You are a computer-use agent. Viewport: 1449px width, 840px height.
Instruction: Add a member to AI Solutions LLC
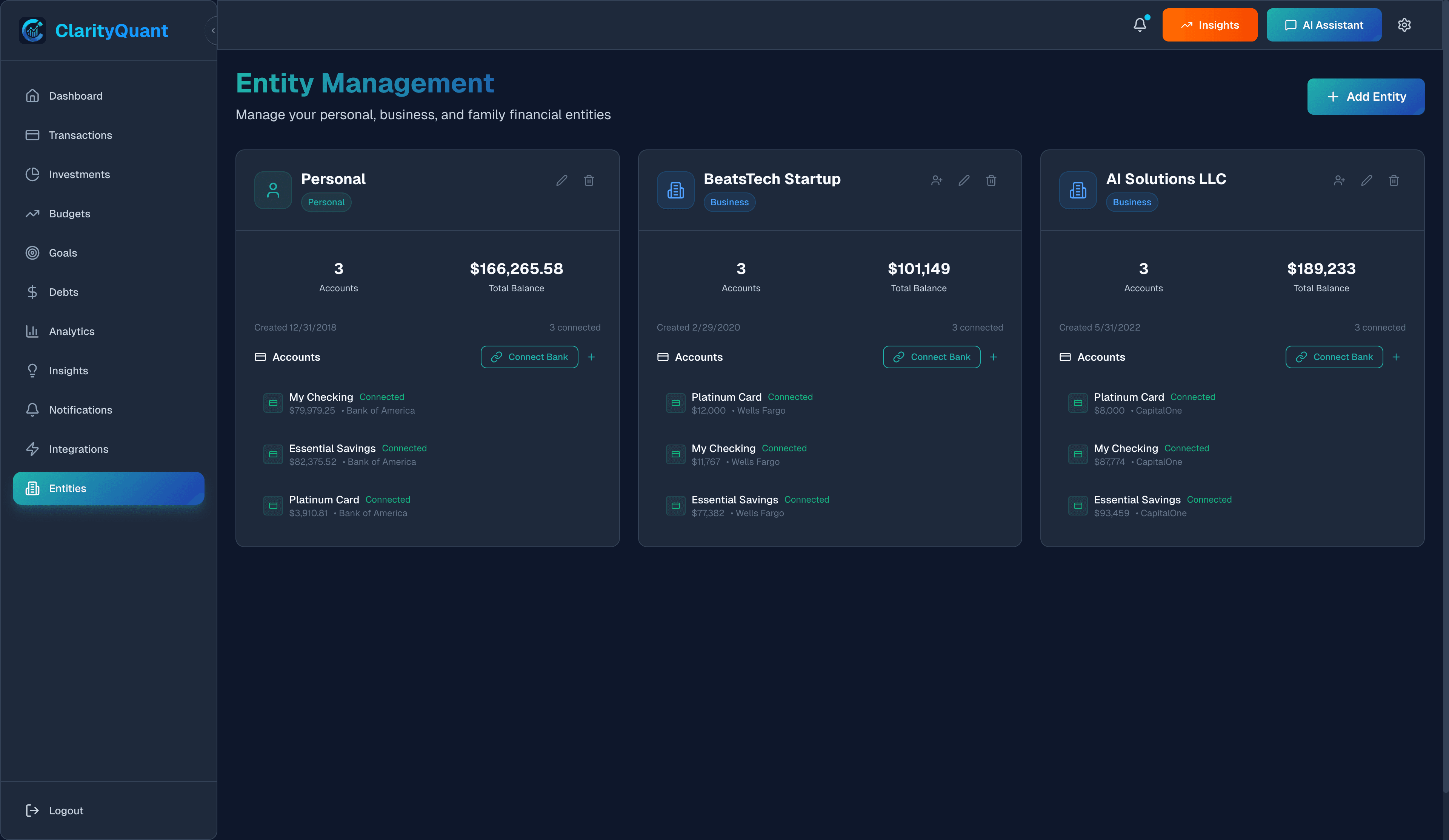(x=1339, y=180)
